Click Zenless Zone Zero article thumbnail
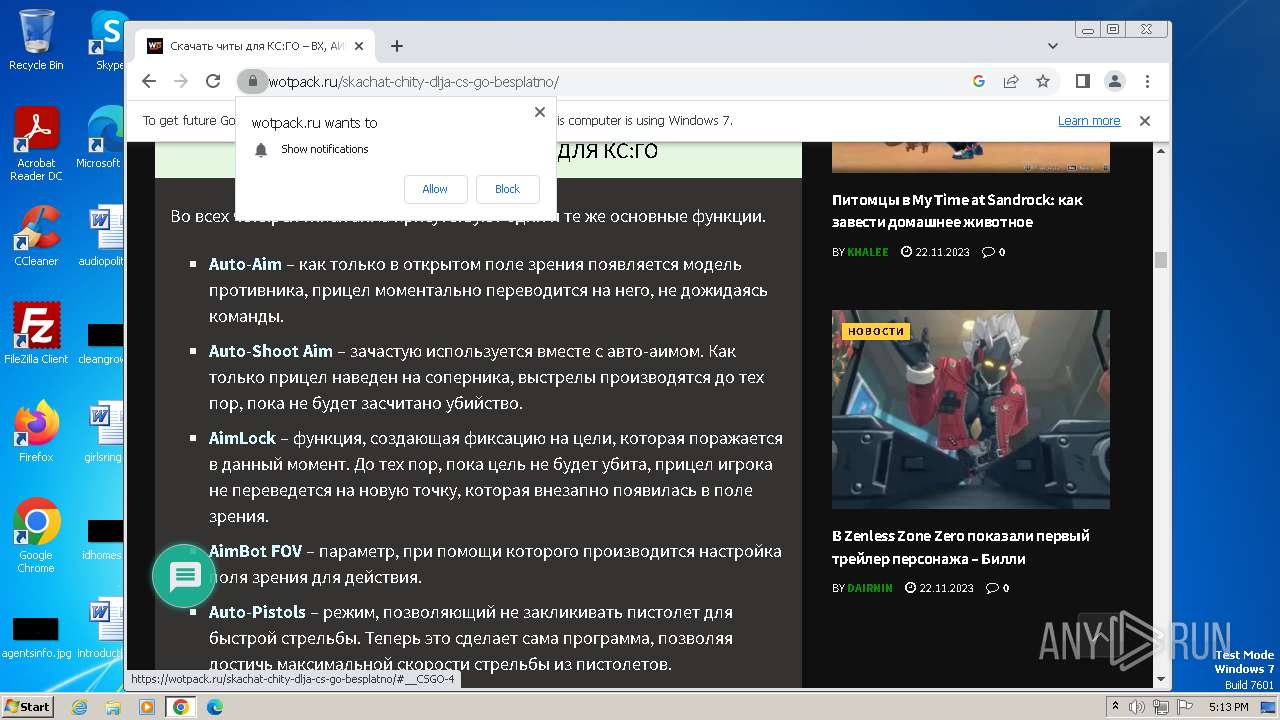 (971, 409)
